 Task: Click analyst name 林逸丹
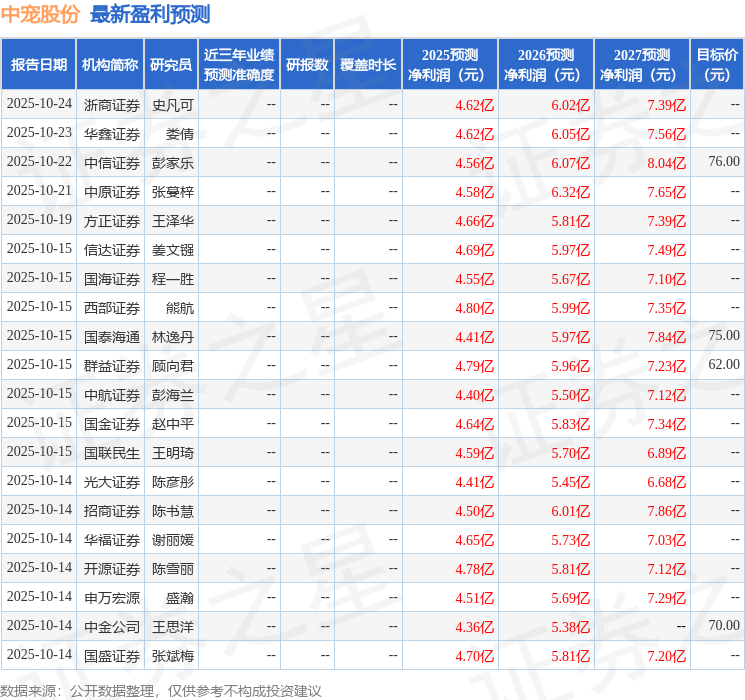tap(173, 337)
